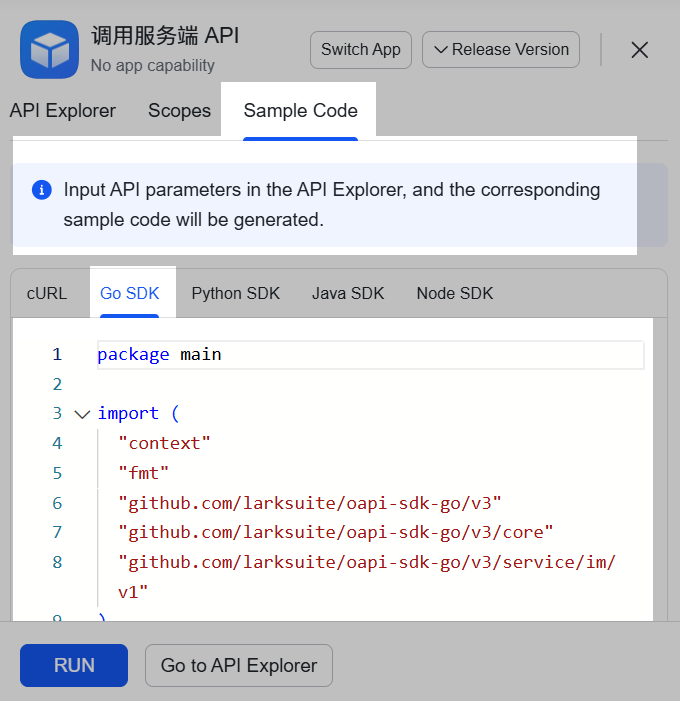Viewport: 680px width, 701px height.
Task: Click the 'No app capability' subtitle
Action: point(152,66)
